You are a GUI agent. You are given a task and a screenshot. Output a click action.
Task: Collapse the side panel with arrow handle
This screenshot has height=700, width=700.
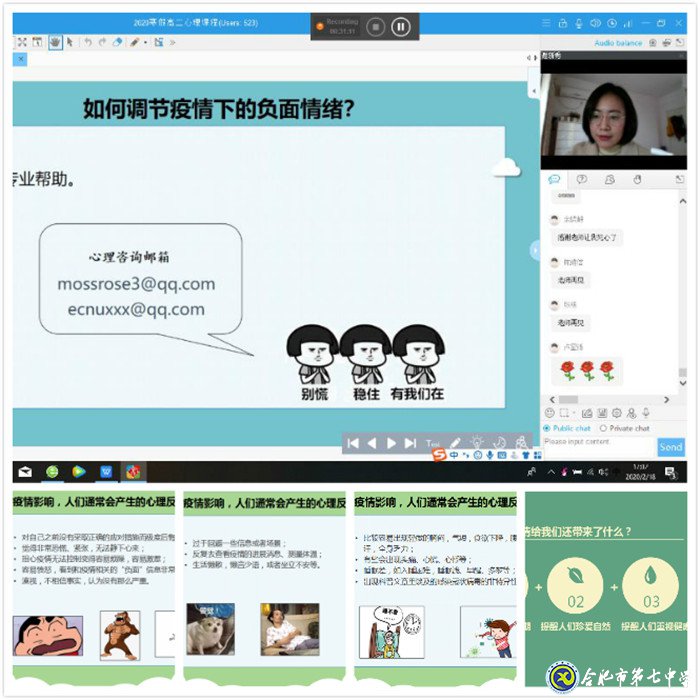[x=535, y=250]
